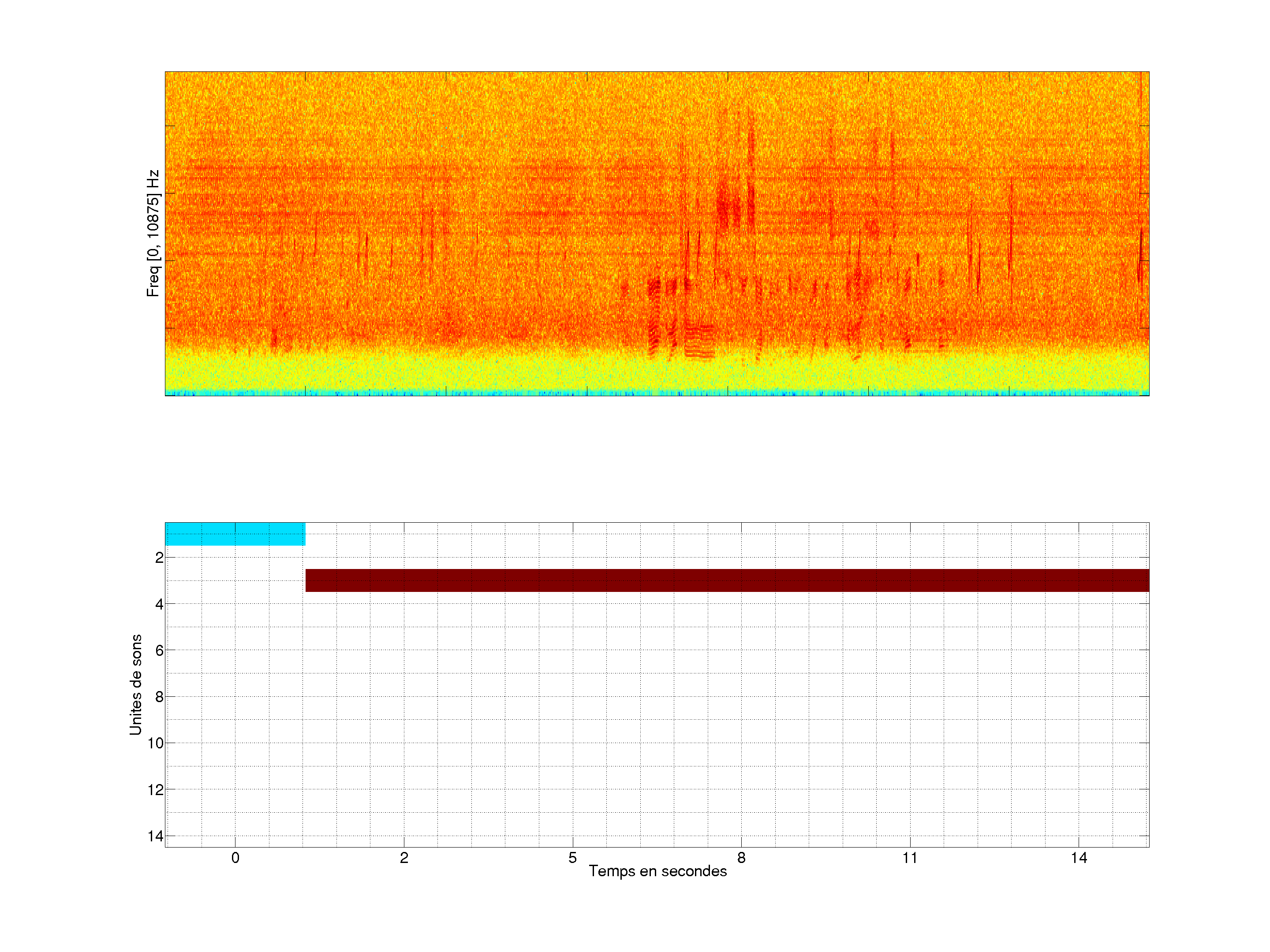Click the thin blue strip at spectrogram bottom

pyautogui.click(x=657, y=393)
